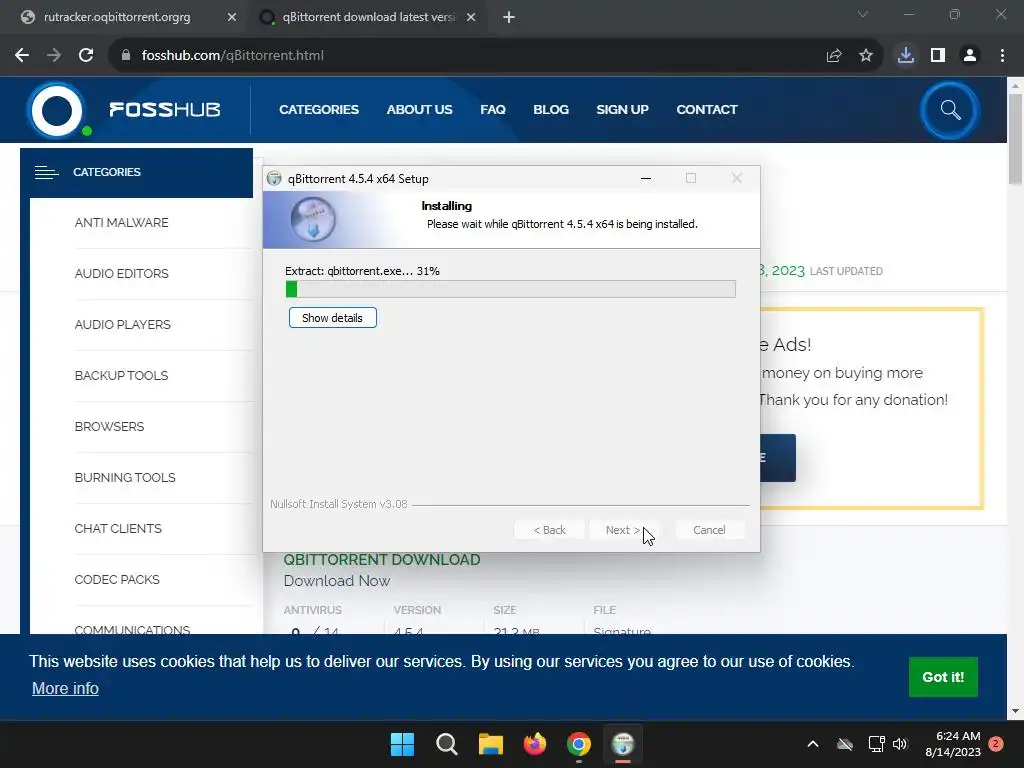Click the share page icon in address bar
This screenshot has height=768, width=1024.
[x=834, y=56]
